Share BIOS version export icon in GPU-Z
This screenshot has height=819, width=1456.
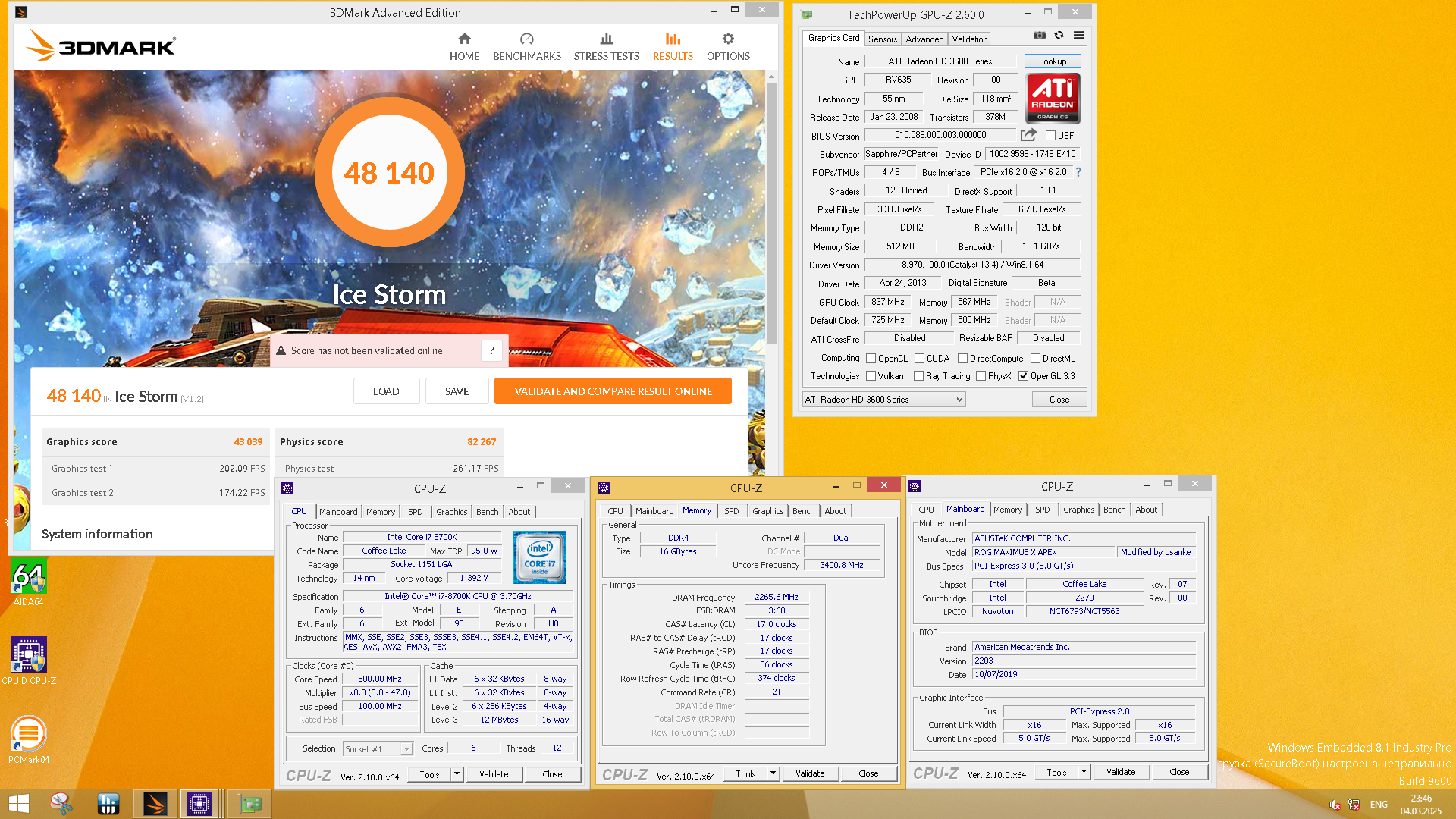[x=1028, y=135]
